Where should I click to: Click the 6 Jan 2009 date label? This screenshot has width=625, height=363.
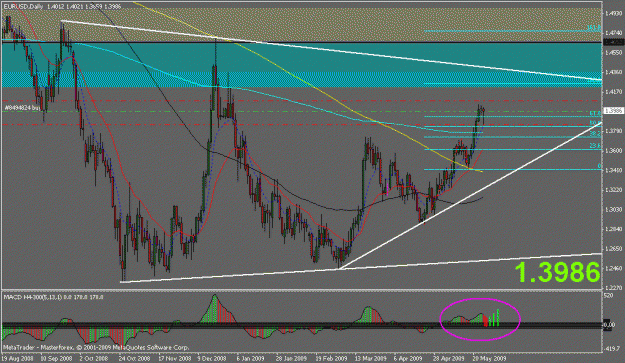tap(251, 358)
